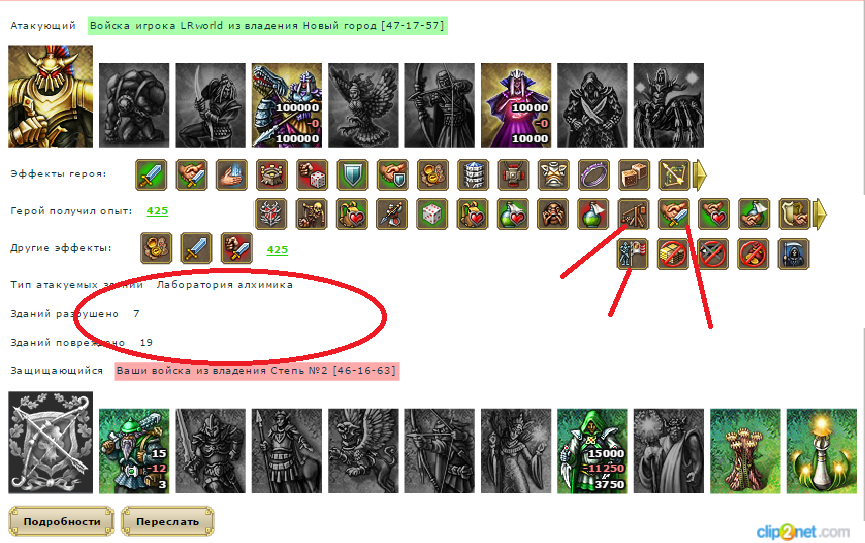This screenshot has height=543, width=865.
Task: Select the screaming face effect icon
Action: [x=553, y=214]
